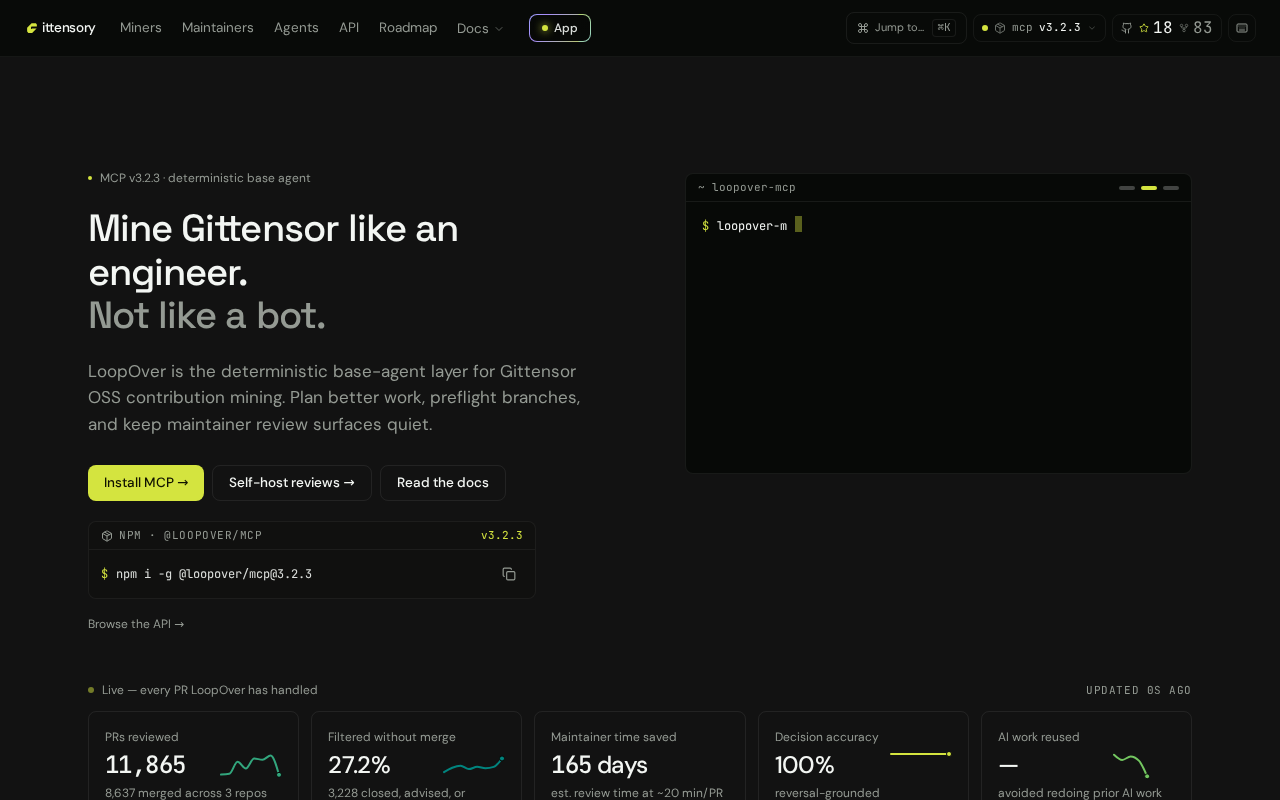Screen dimensions: 1280x800
Task: Click the AI work reused sparkline
Action: (x=1132, y=765)
